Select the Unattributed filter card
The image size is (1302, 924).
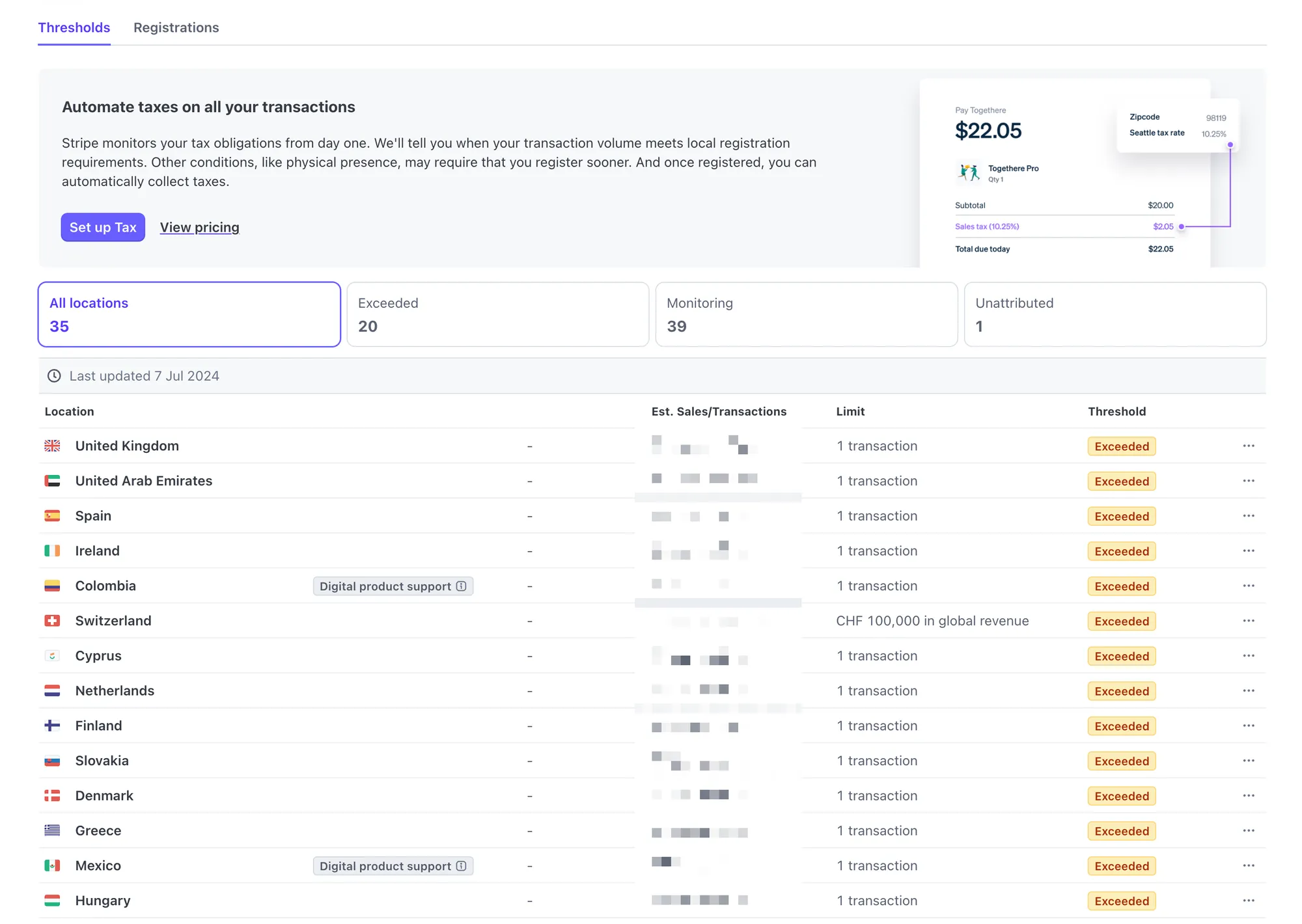coord(1115,314)
